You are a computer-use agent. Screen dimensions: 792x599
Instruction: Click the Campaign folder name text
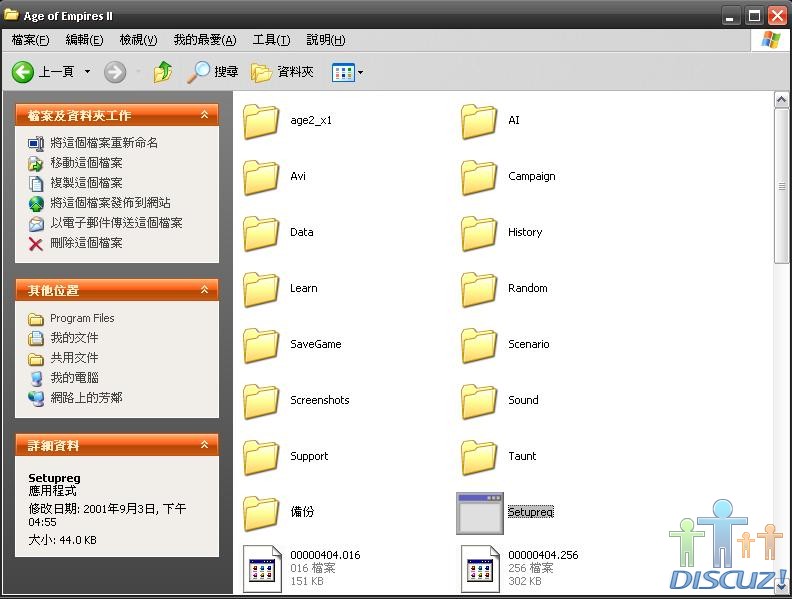pos(531,176)
